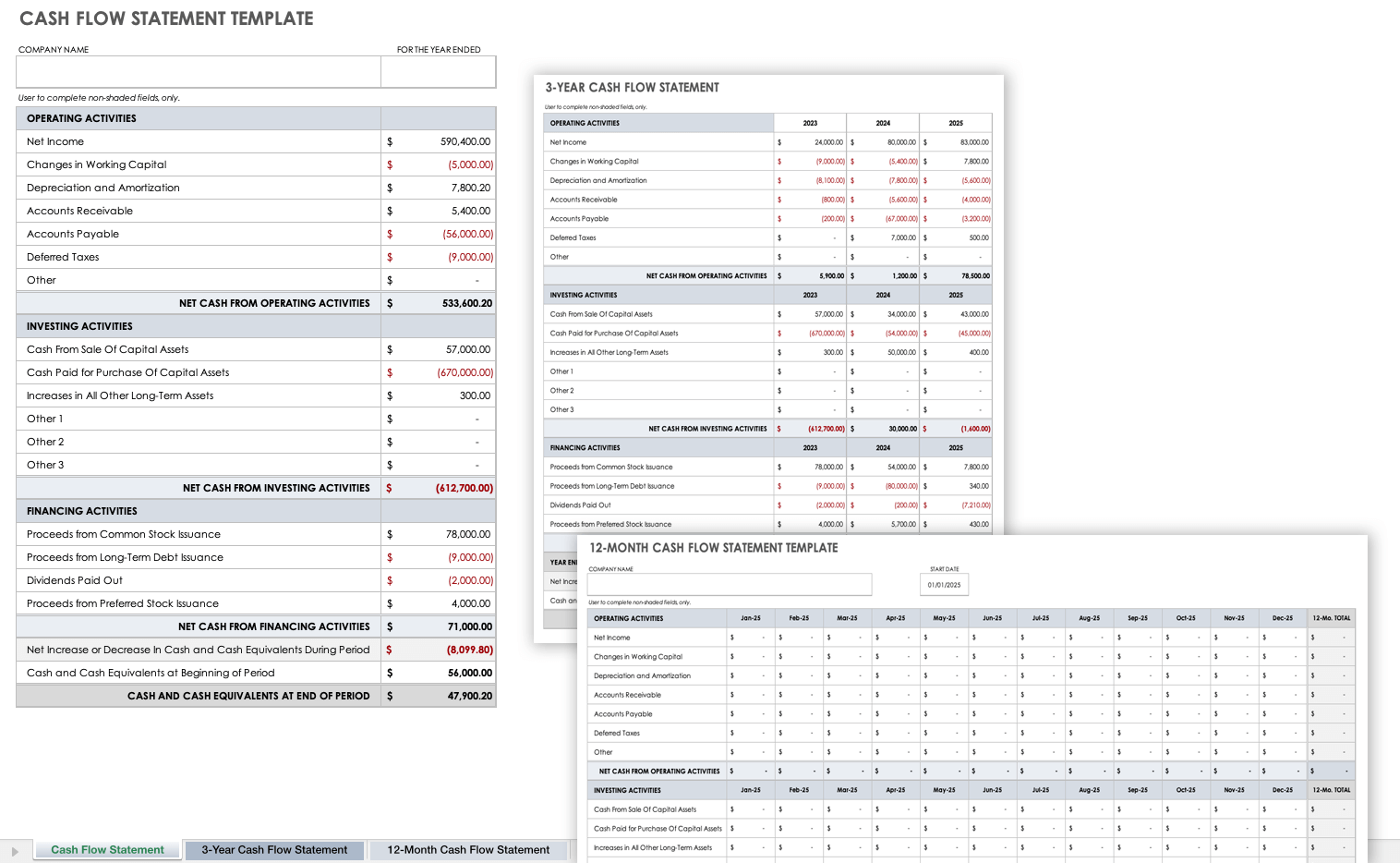Click the Other 2 row label
This screenshot has height=863, width=1400.
pos(45,442)
